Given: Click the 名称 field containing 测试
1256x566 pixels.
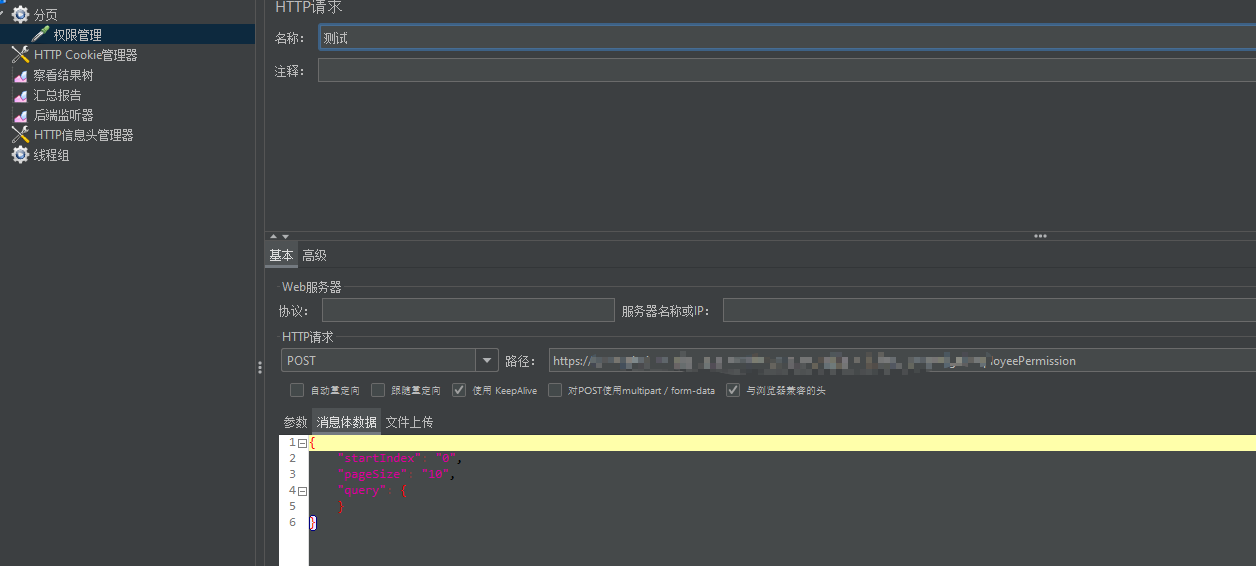Looking at the screenshot, I should [x=787, y=38].
